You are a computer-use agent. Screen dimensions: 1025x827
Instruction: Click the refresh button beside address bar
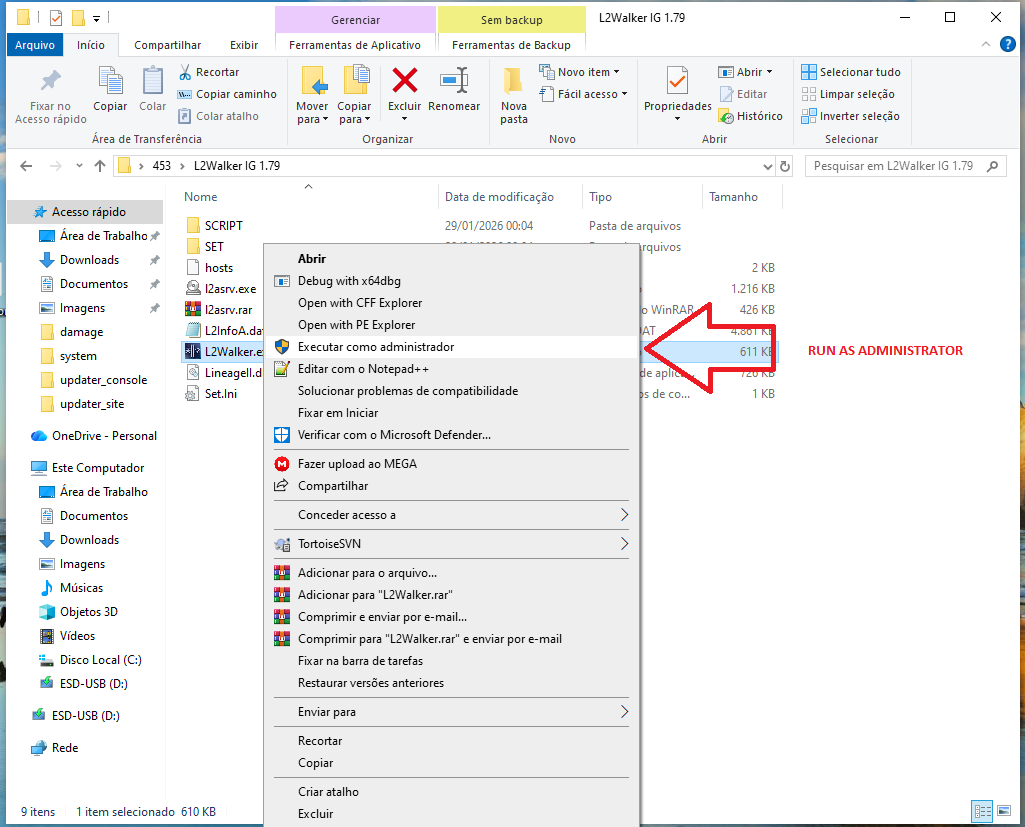click(785, 166)
